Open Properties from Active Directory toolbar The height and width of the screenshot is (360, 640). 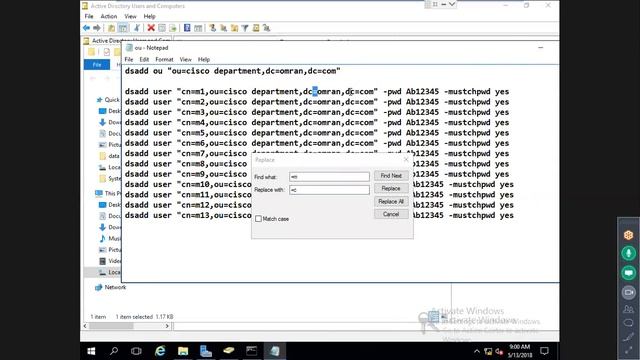tap(162, 28)
